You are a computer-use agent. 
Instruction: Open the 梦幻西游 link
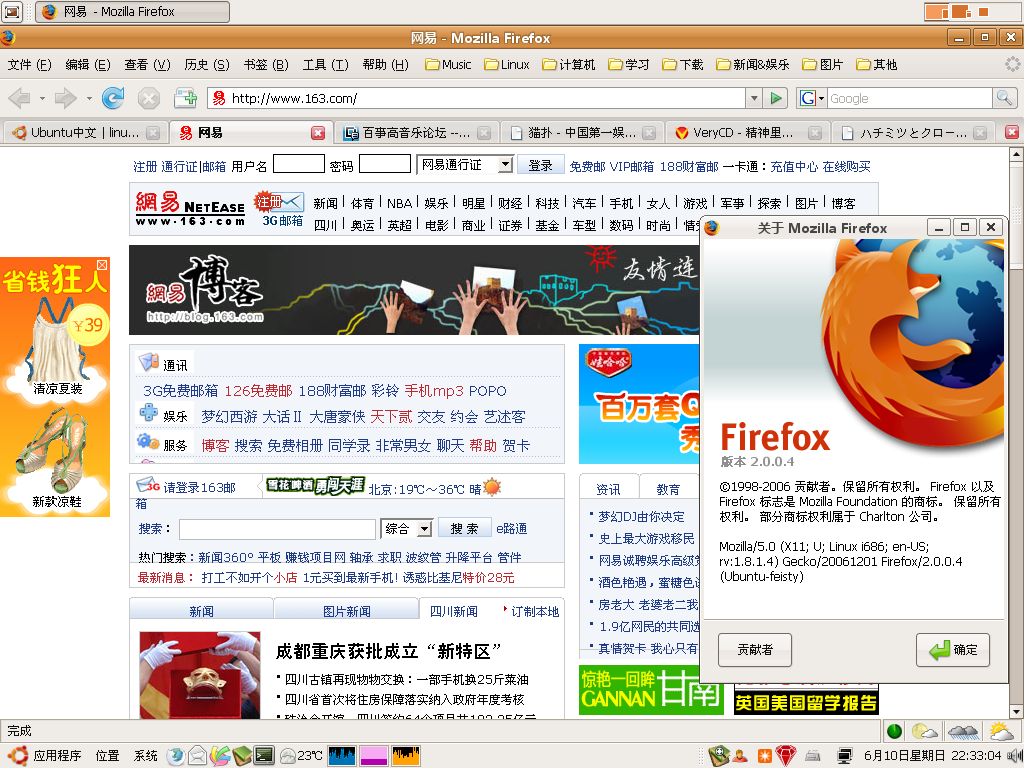(229, 417)
